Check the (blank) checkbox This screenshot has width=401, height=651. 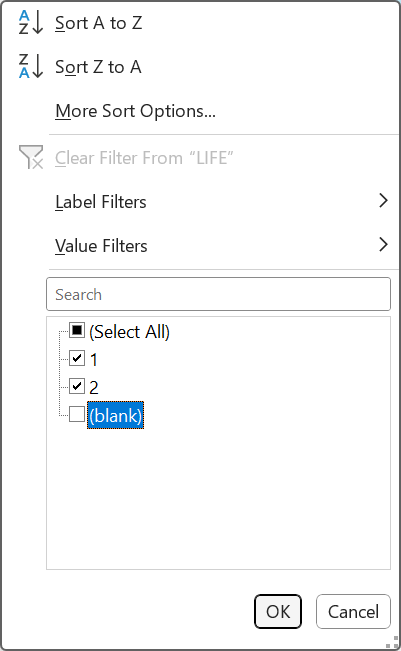point(77,414)
